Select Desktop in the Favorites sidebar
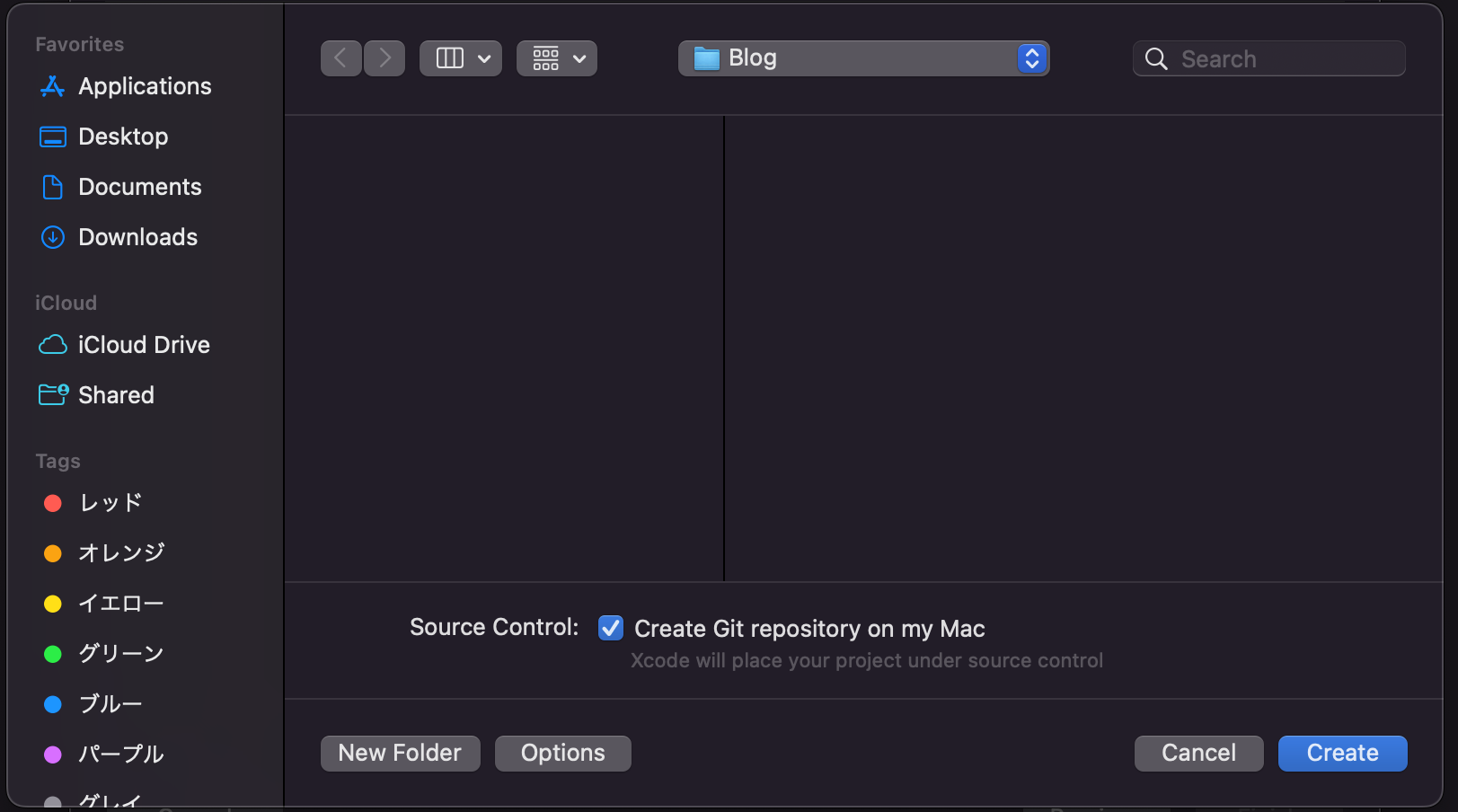The height and width of the screenshot is (812, 1458). click(x=123, y=136)
